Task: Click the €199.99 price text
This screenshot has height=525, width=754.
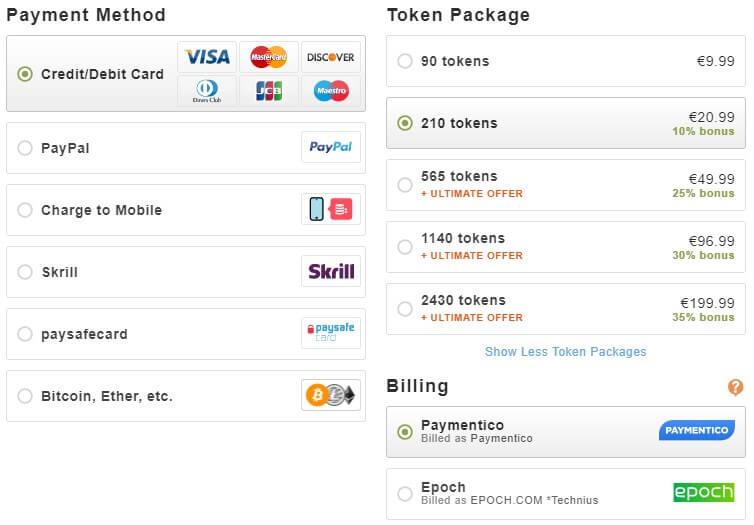Action: click(707, 303)
